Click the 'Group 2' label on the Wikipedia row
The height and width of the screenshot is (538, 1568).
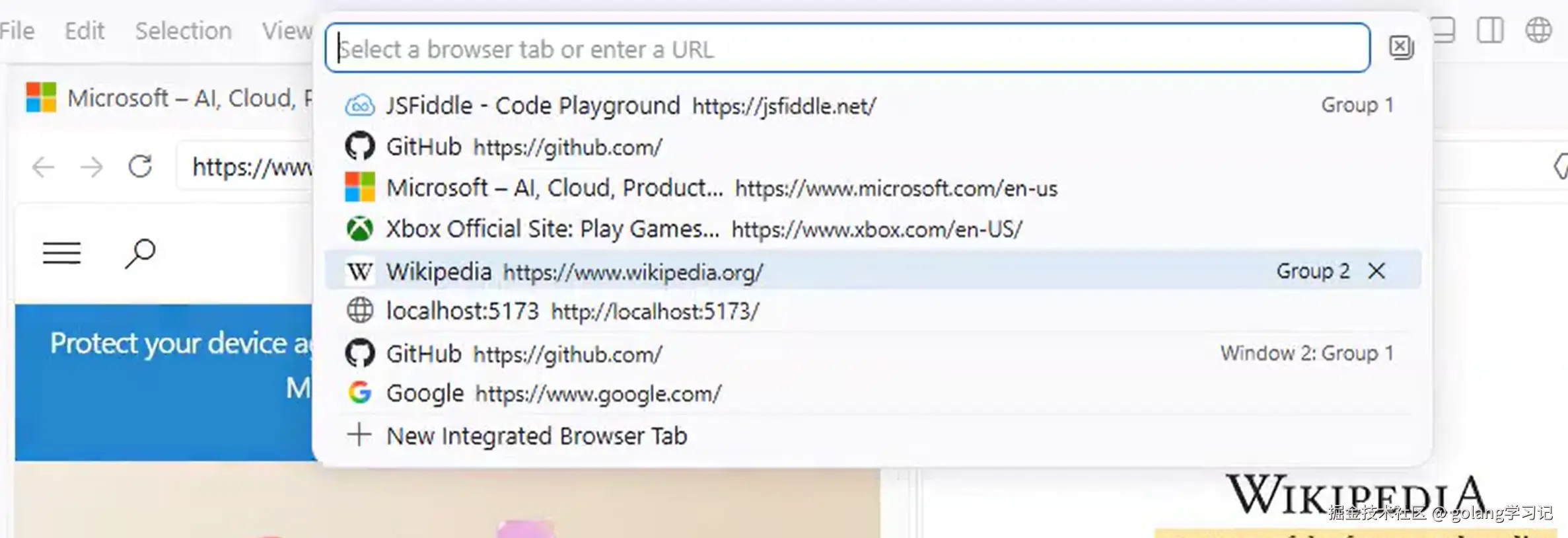1313,271
